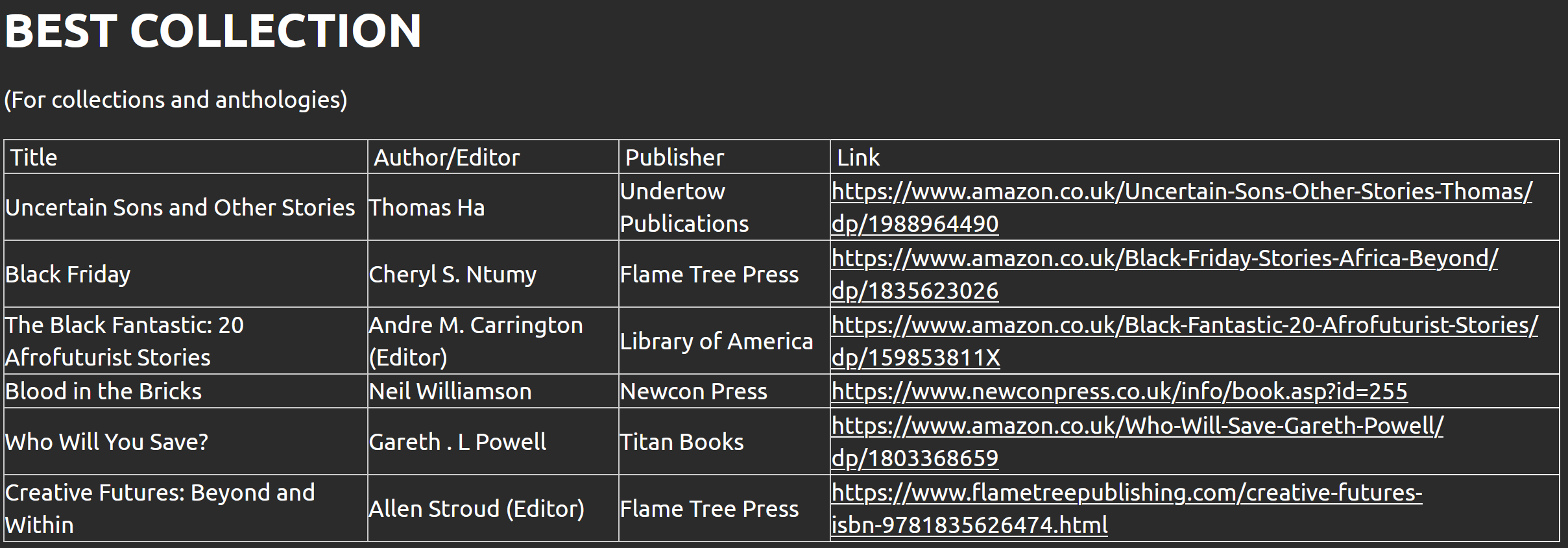Click the Library of America cell
The height and width of the screenshot is (548, 1568).
point(716,342)
